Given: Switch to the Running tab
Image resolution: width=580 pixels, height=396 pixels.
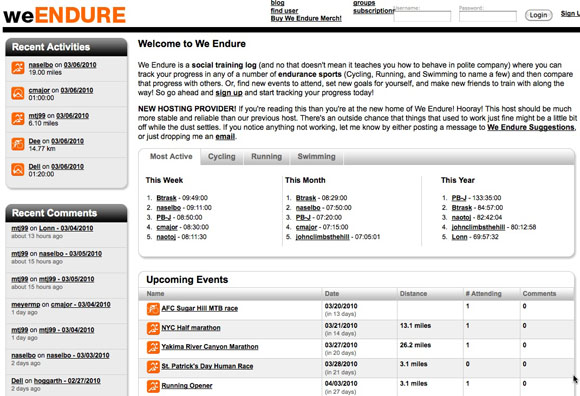Looking at the screenshot, I should click(266, 156).
